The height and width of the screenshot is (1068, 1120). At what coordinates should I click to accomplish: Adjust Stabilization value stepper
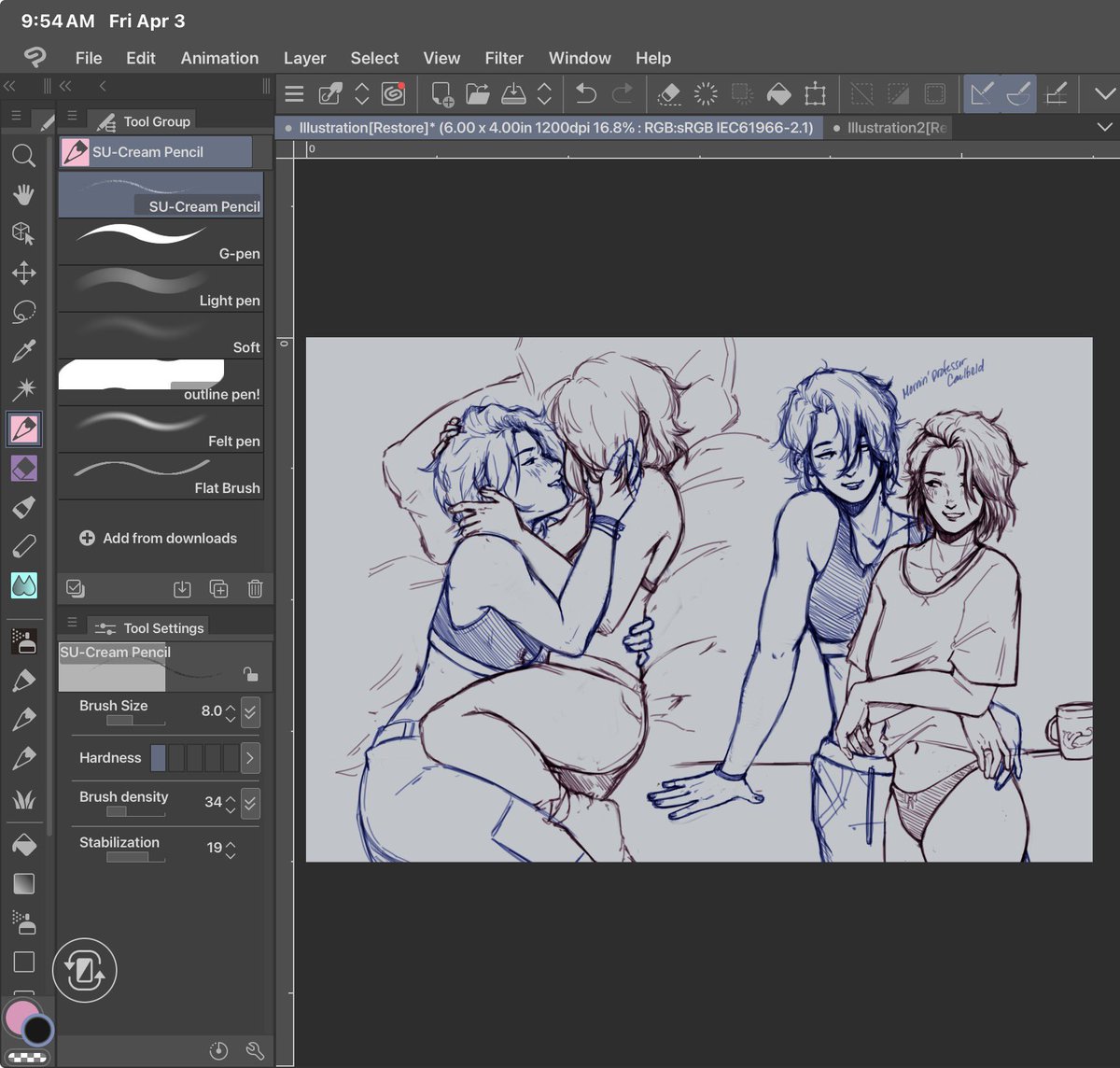pos(231,849)
